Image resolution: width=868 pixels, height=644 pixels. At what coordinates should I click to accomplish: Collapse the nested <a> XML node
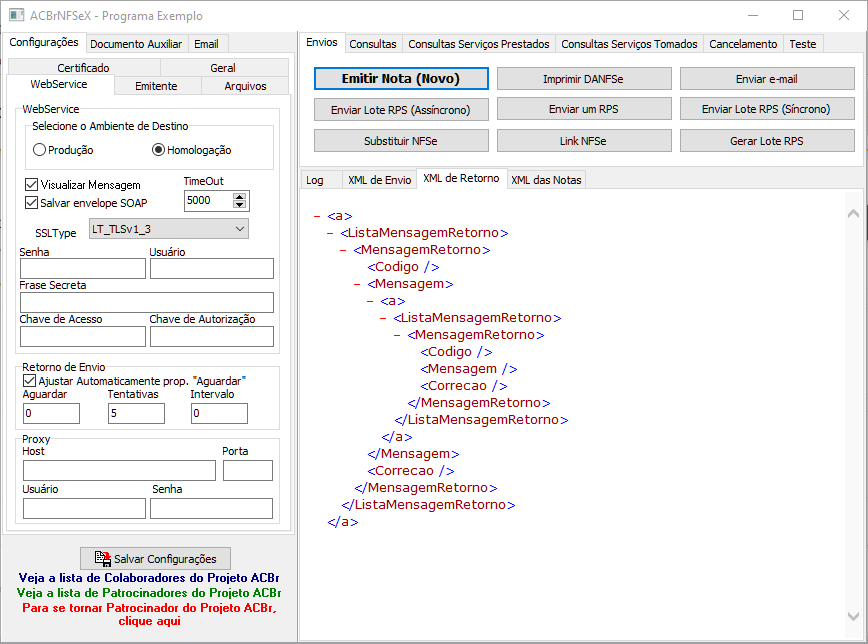click(370, 301)
